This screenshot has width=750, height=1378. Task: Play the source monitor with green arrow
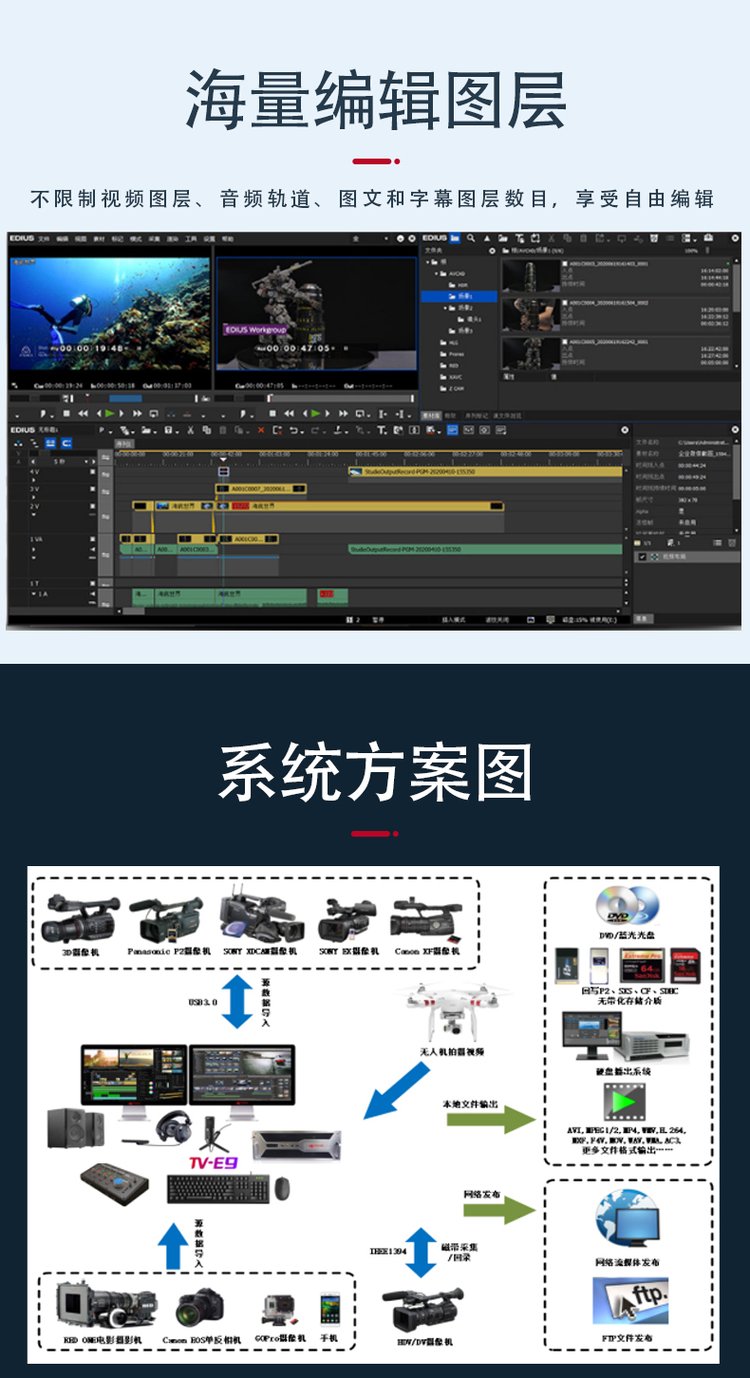pyautogui.click(x=110, y=414)
